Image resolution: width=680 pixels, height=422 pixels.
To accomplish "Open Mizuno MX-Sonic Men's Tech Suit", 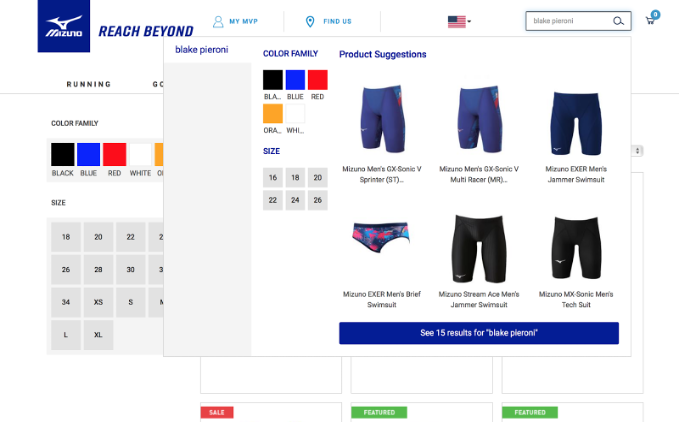I will 576,299.
